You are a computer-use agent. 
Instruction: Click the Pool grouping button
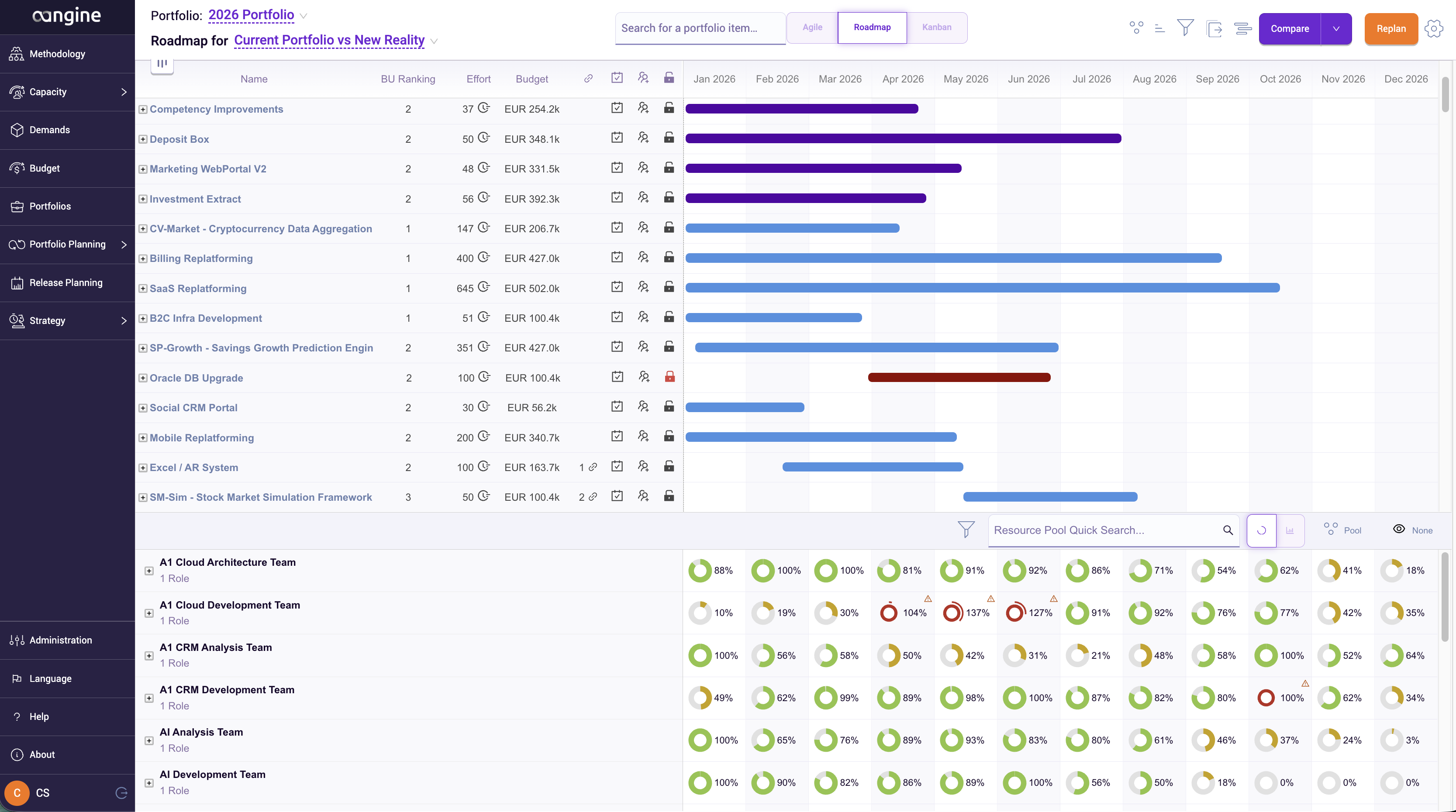click(1342, 530)
